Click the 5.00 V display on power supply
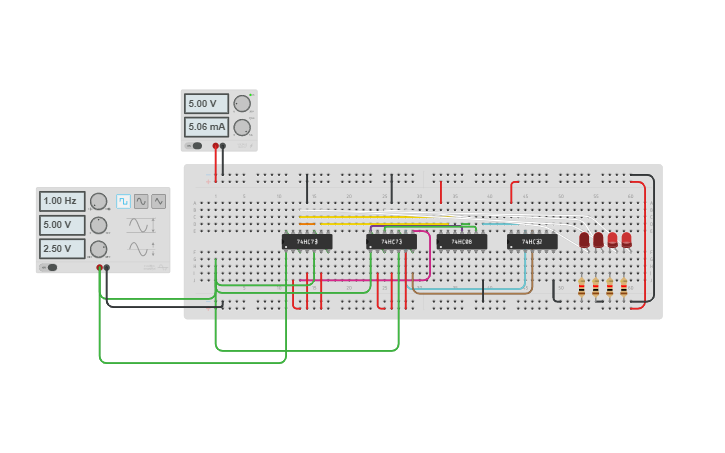725x453 pixels. pos(206,104)
